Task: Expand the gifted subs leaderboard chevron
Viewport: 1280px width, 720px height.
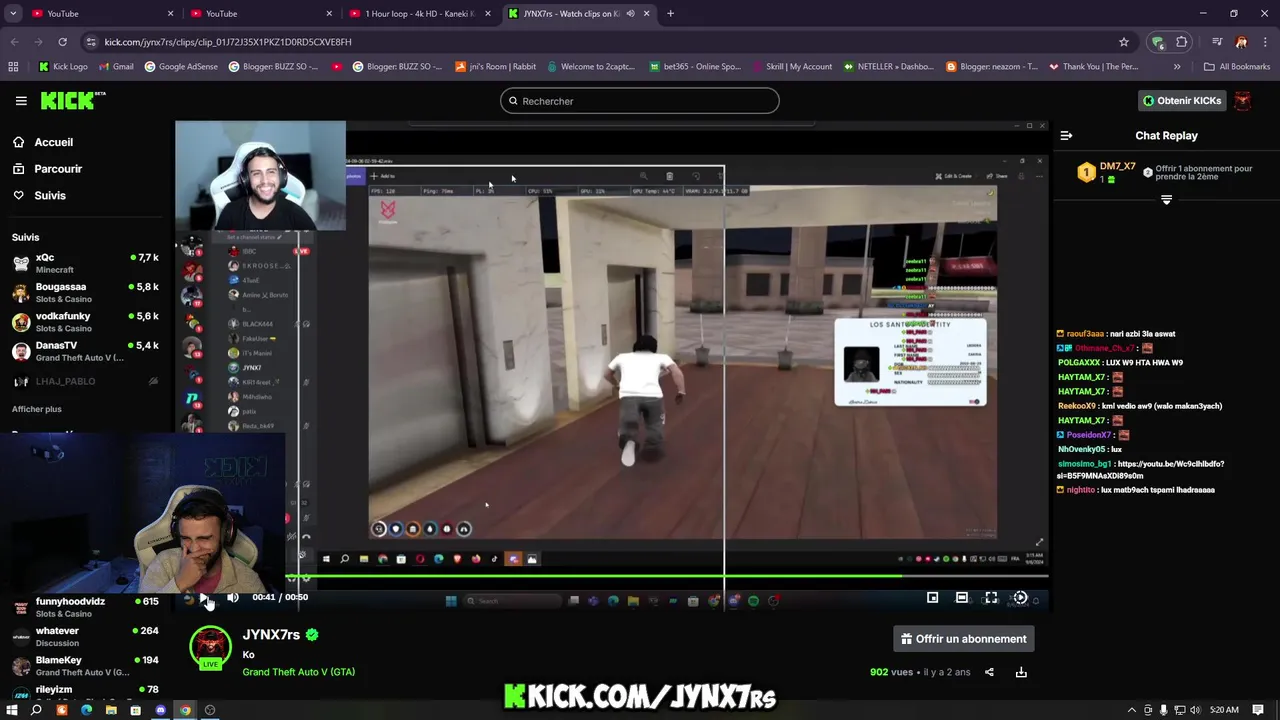Action: point(1166,200)
